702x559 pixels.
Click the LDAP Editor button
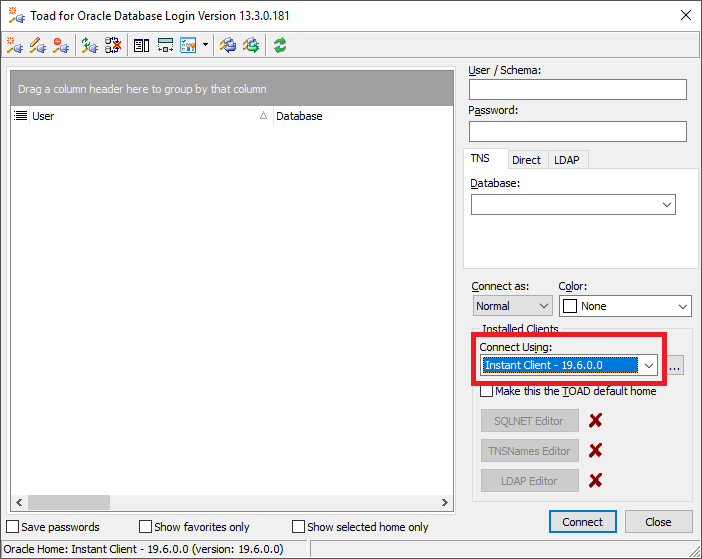click(x=530, y=481)
